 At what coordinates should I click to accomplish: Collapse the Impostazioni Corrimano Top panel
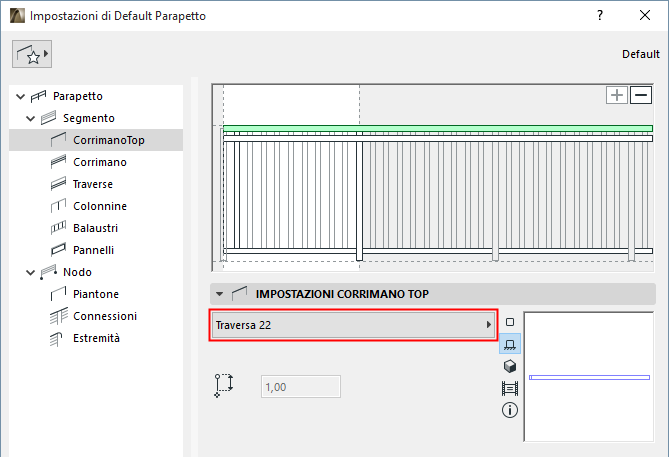coord(220,294)
